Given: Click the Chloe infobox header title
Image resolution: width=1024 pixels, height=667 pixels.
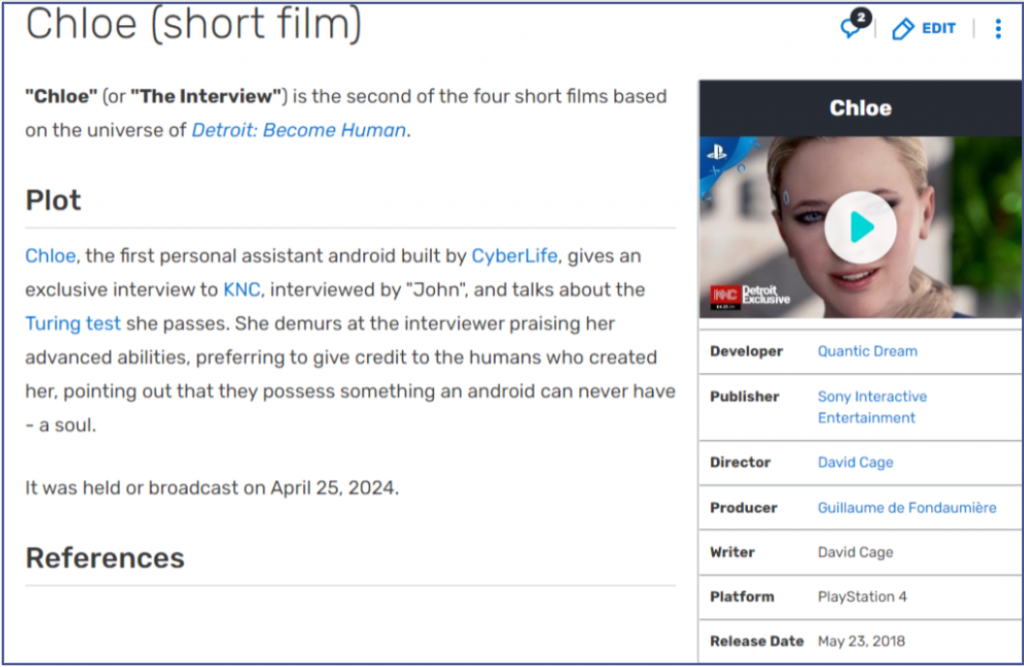Looking at the screenshot, I should tap(860, 108).
